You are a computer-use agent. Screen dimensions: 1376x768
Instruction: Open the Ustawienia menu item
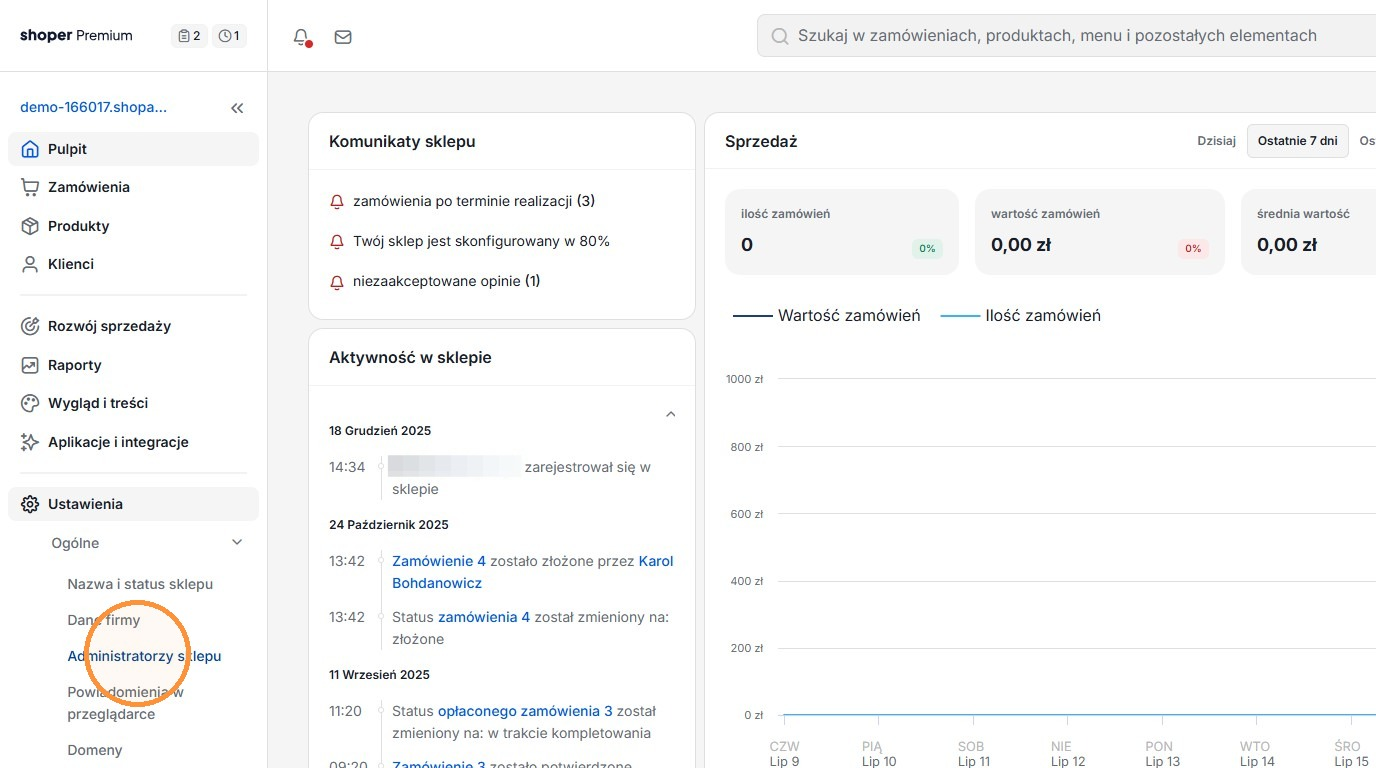click(x=134, y=504)
